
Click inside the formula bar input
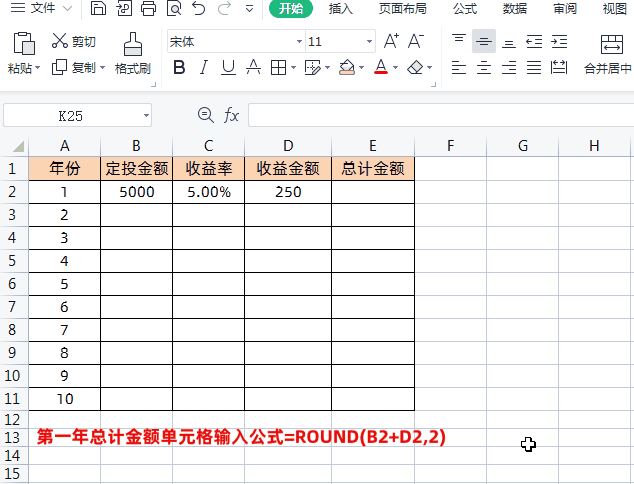tap(441, 115)
